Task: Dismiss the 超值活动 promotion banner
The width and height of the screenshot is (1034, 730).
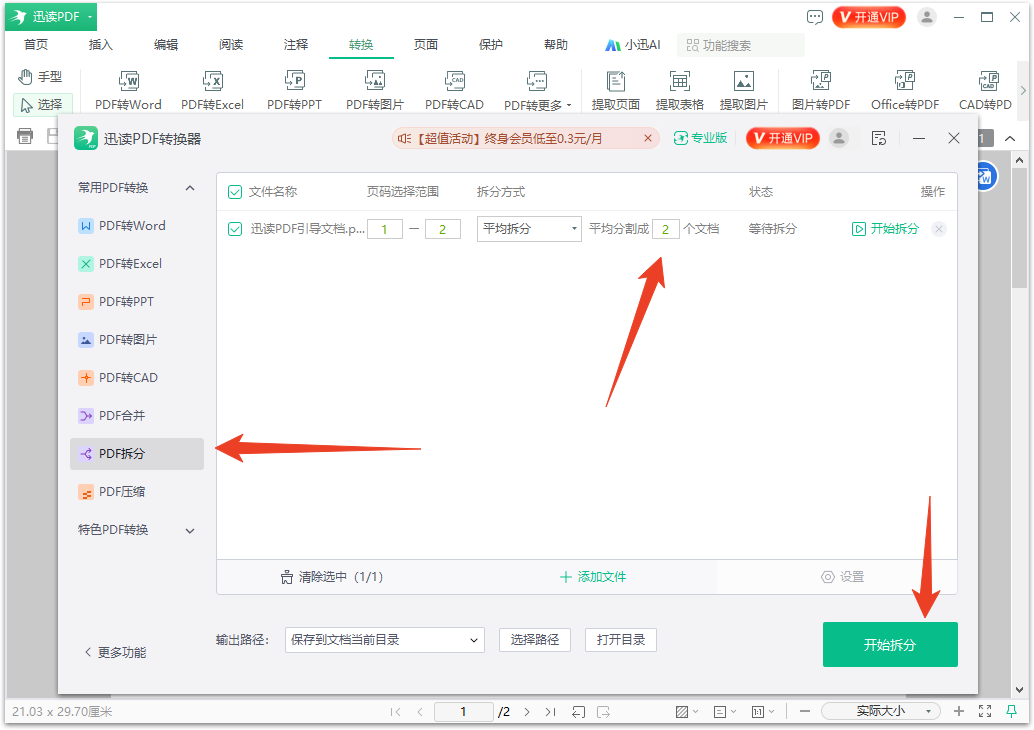Action: click(x=648, y=138)
